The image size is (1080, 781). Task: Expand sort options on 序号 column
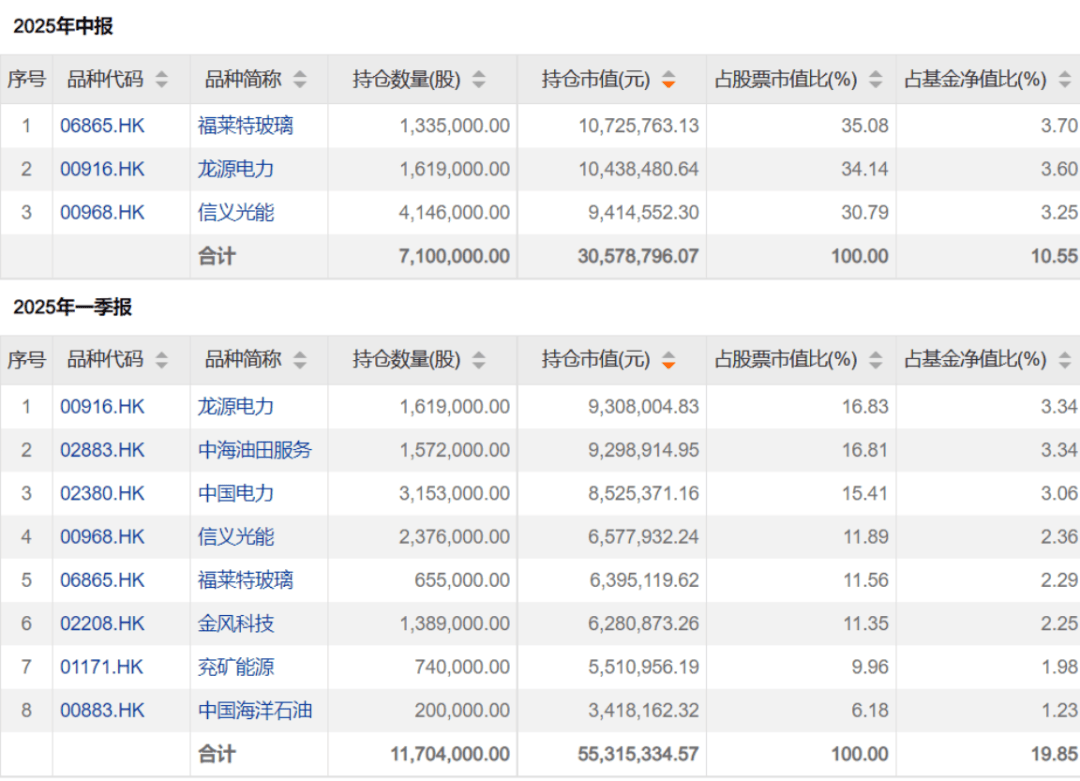26,80
